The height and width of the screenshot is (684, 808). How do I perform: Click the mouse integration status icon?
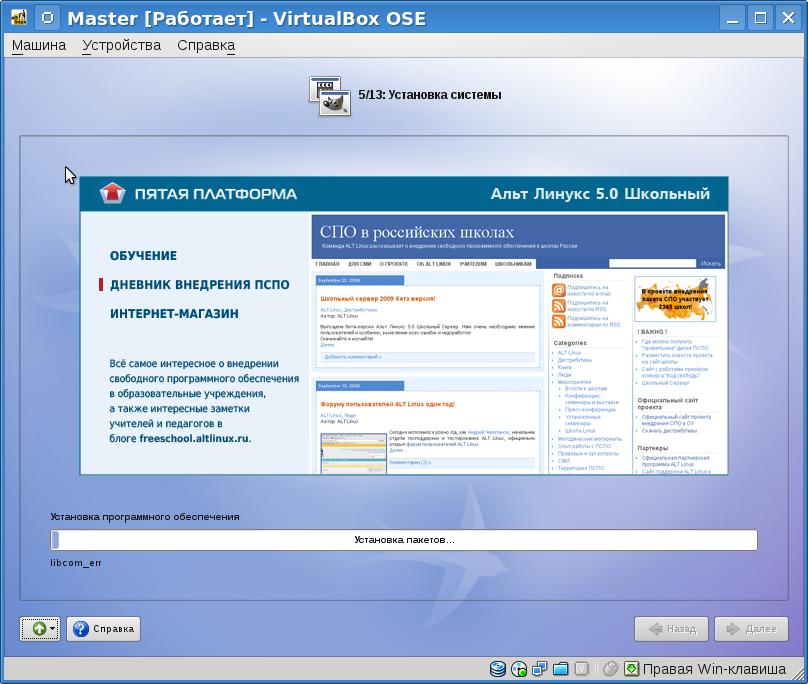(611, 669)
